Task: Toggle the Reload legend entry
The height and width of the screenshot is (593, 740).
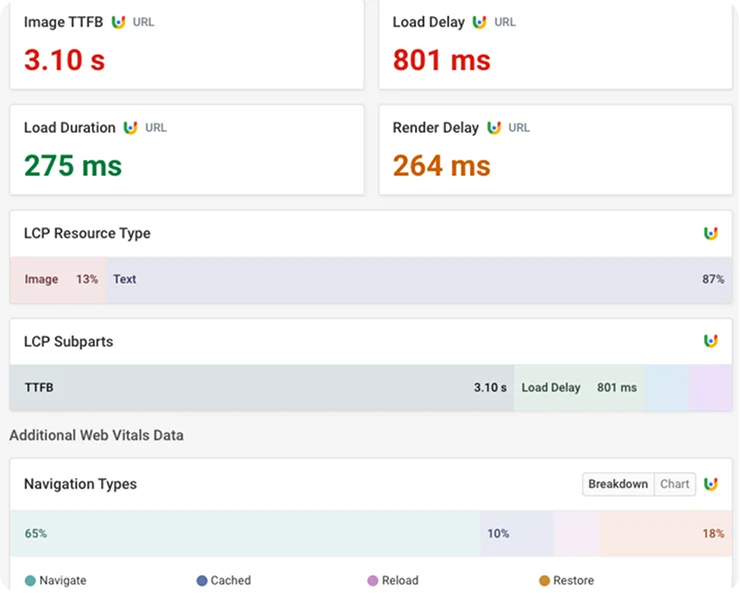Action: (393, 580)
